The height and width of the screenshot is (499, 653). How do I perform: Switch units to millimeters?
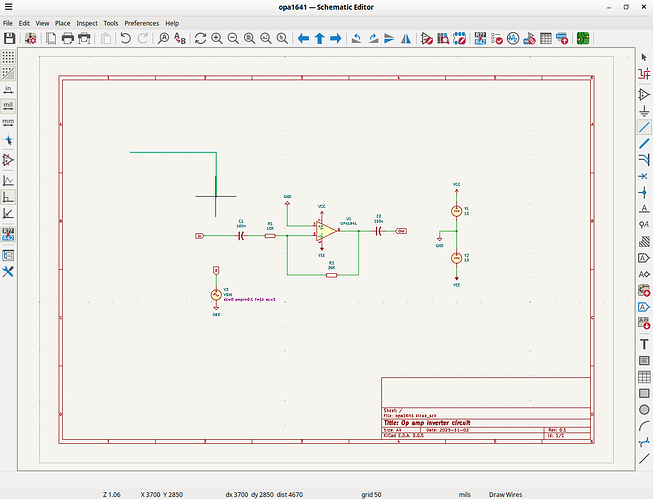click(8, 123)
